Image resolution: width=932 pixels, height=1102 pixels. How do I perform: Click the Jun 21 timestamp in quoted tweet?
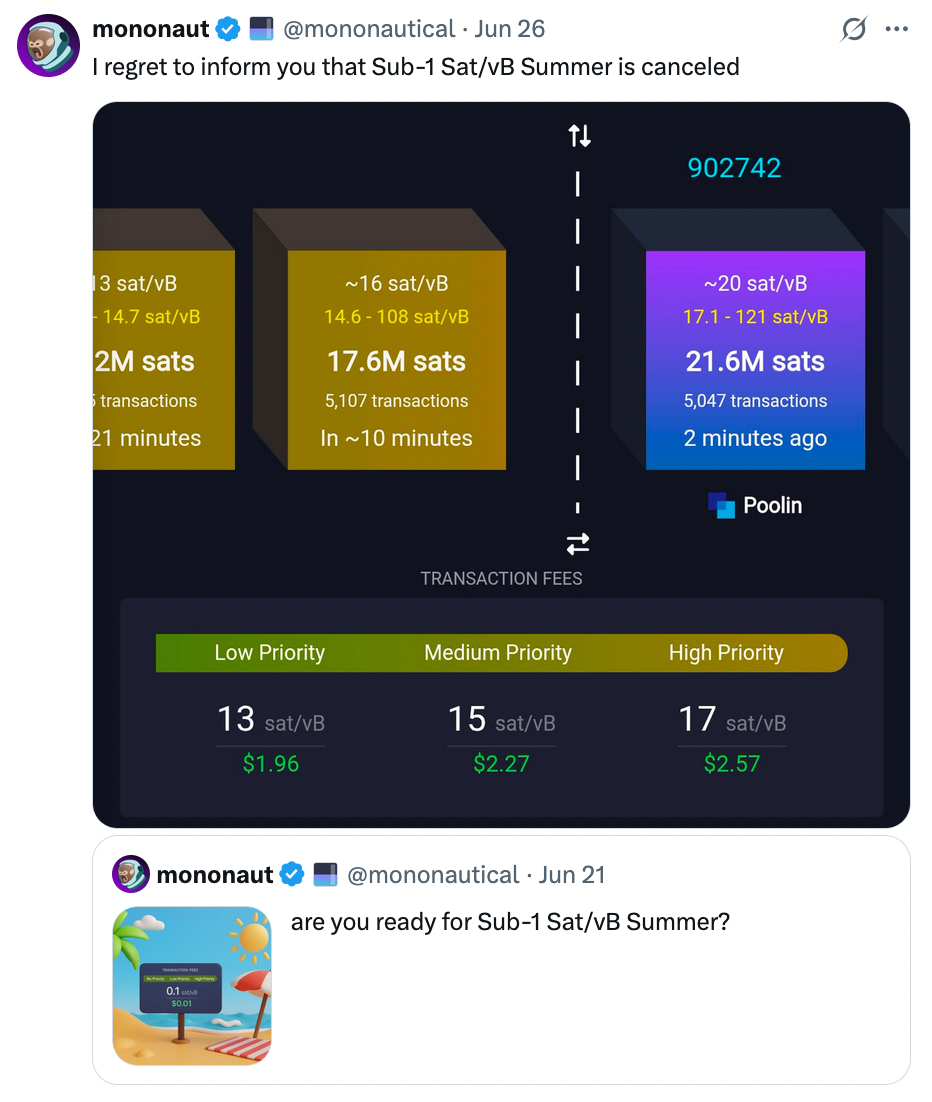[572, 874]
